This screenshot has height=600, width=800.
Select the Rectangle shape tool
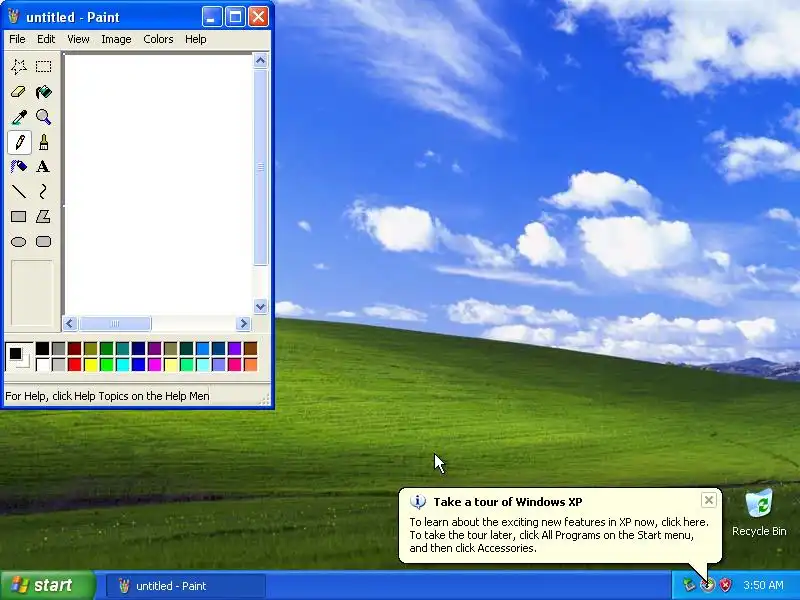(x=19, y=217)
